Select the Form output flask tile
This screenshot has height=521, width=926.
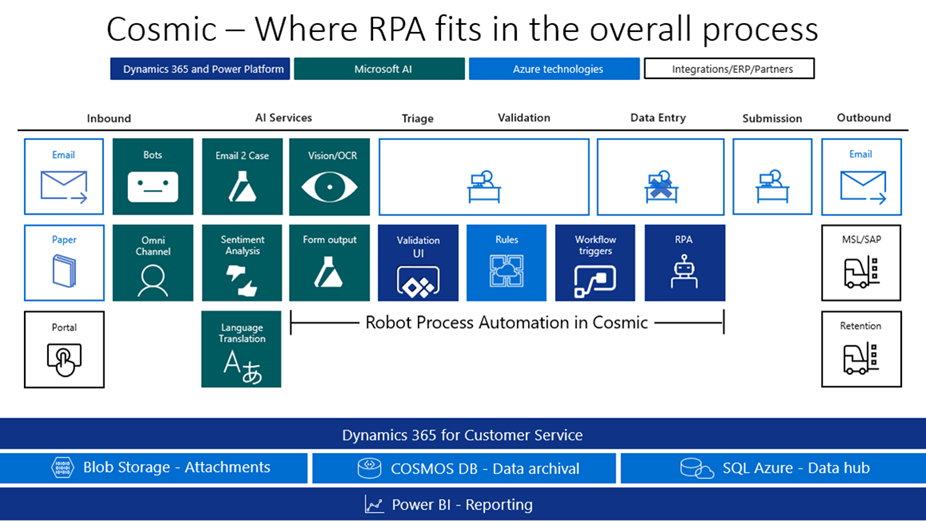point(330,263)
